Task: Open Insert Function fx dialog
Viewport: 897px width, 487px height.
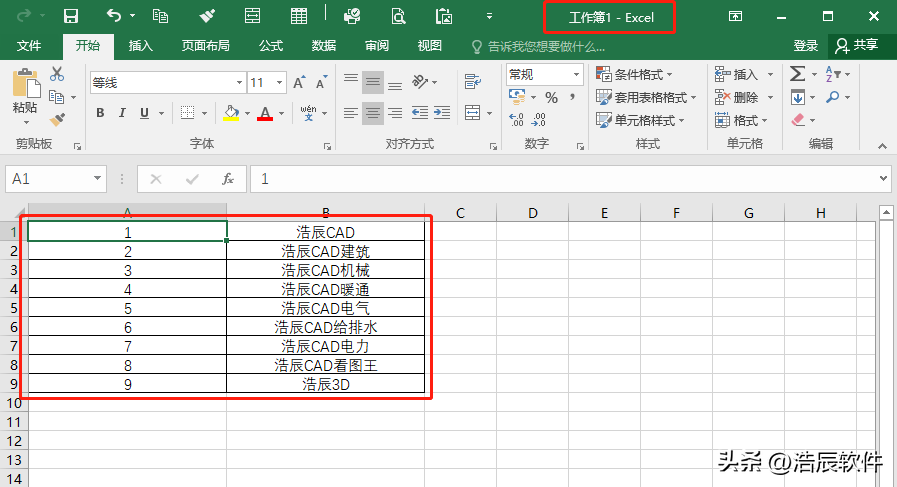Action: [x=228, y=179]
